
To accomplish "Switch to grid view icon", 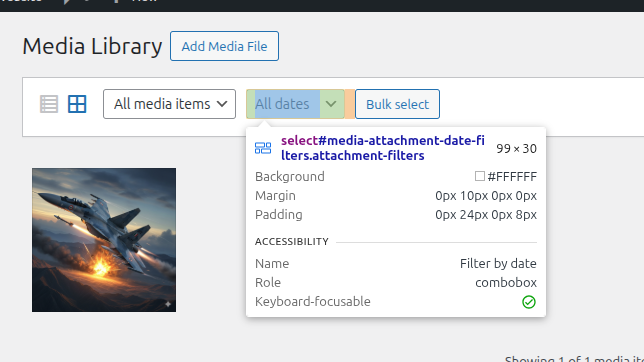I will [77, 104].
